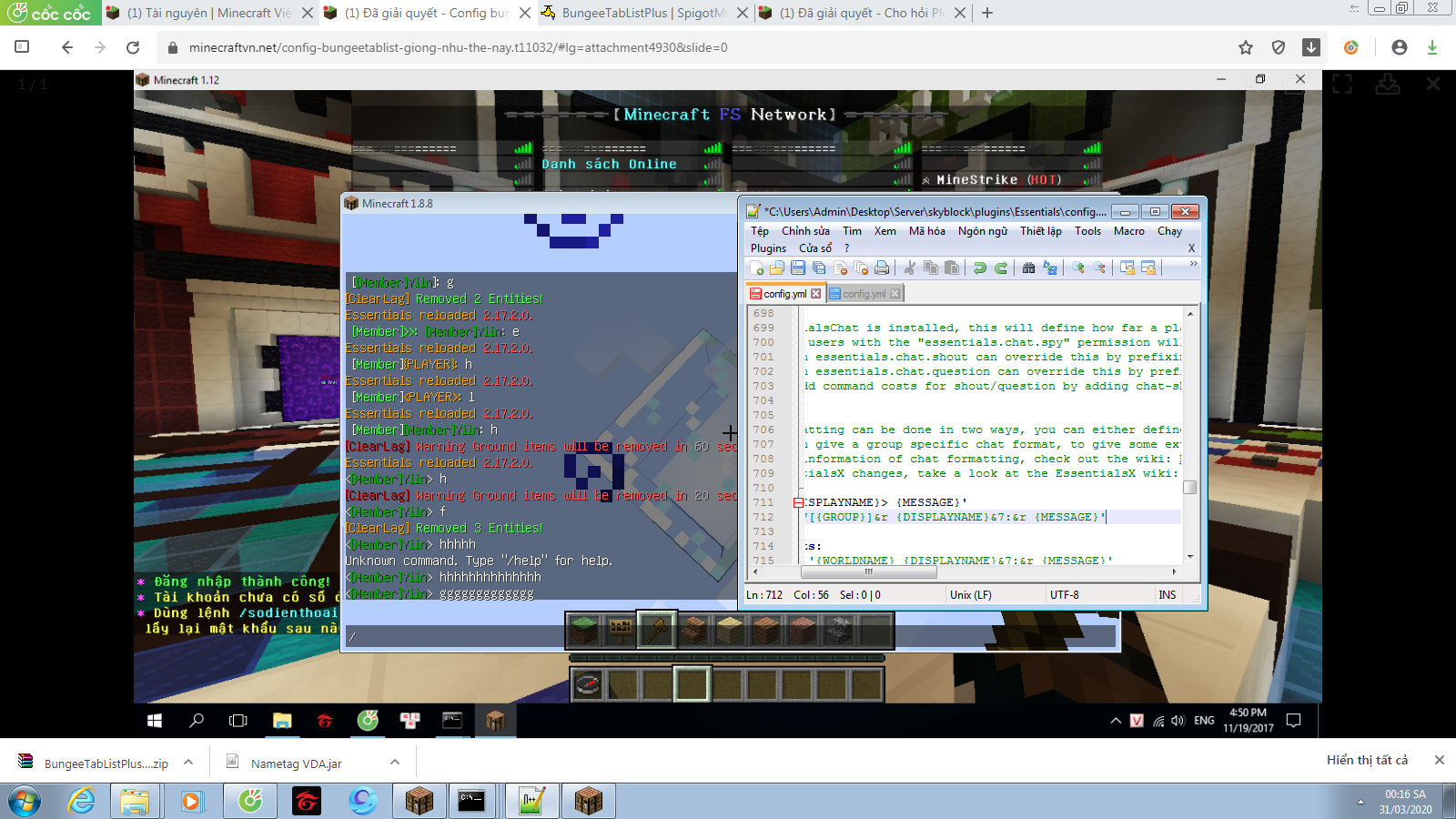
Task: Save the file with Notepad++ floppy icon
Action: click(x=798, y=268)
